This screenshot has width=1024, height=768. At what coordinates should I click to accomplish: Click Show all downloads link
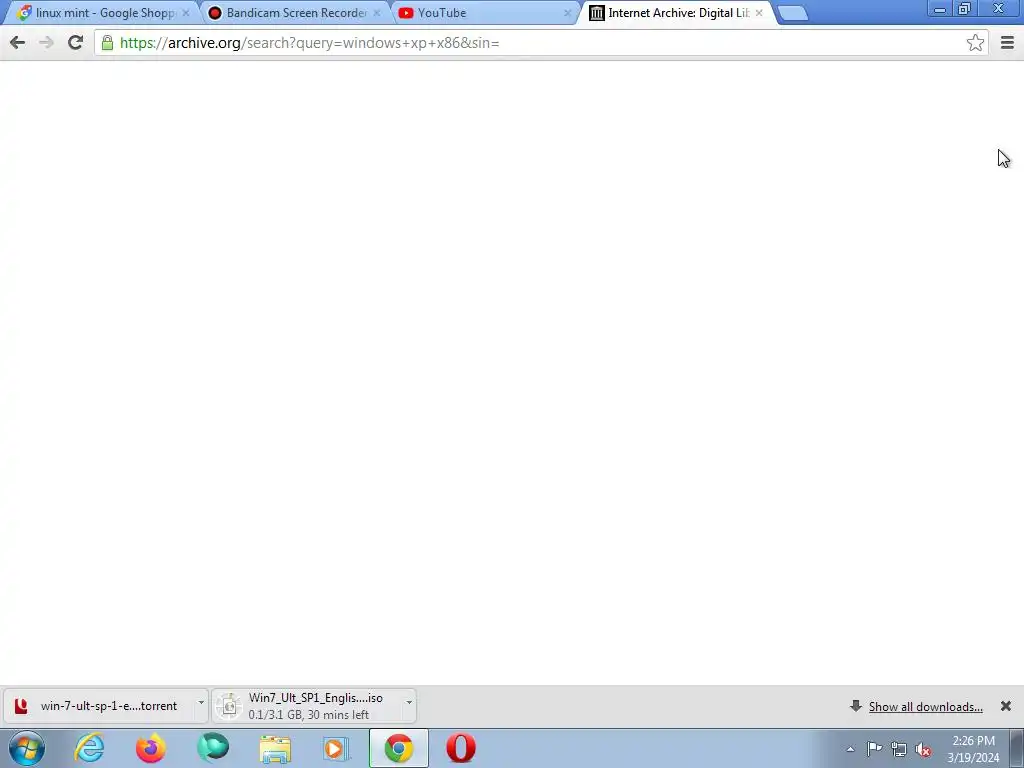pos(925,707)
